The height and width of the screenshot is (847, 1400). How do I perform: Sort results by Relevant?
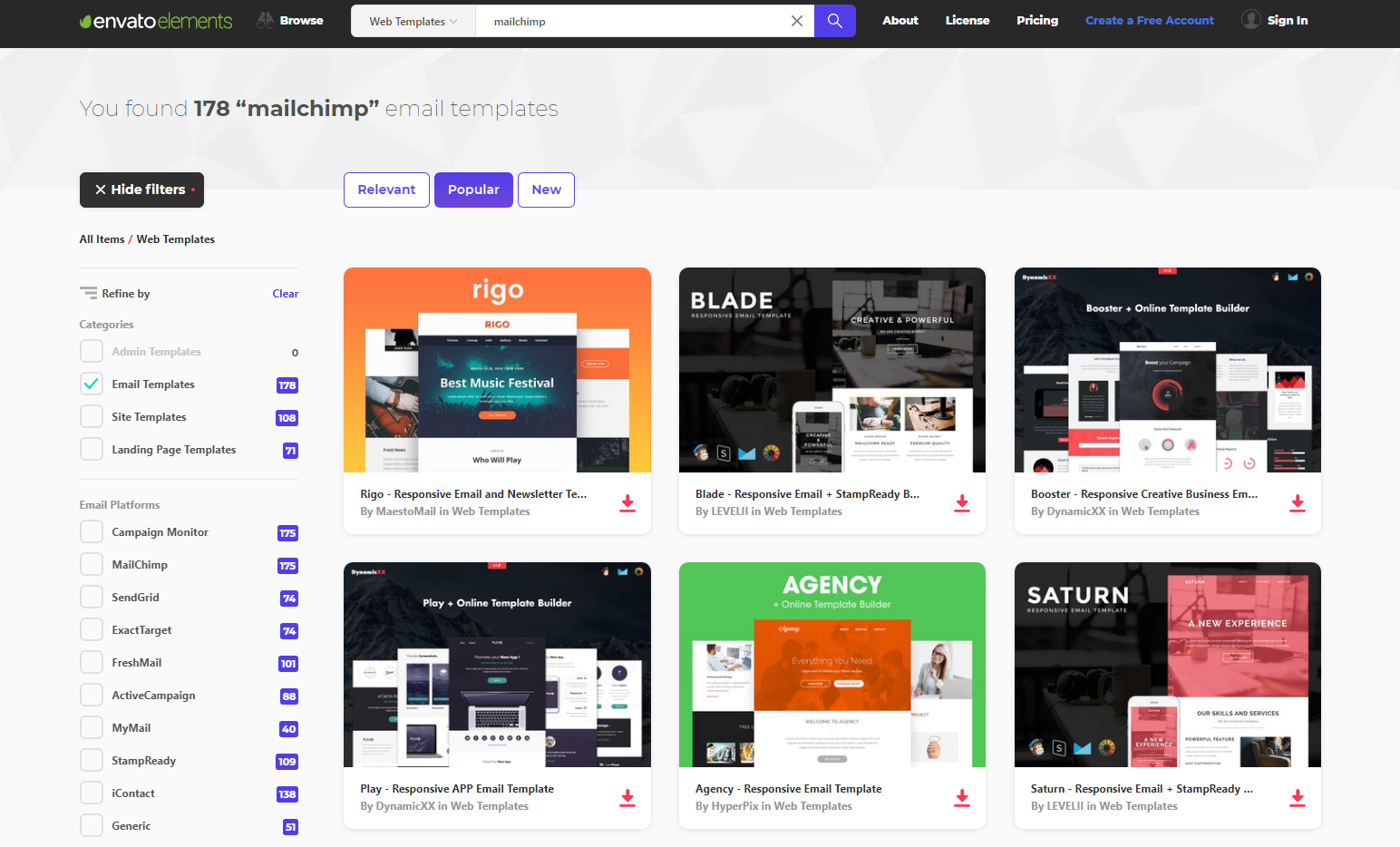[x=386, y=190]
